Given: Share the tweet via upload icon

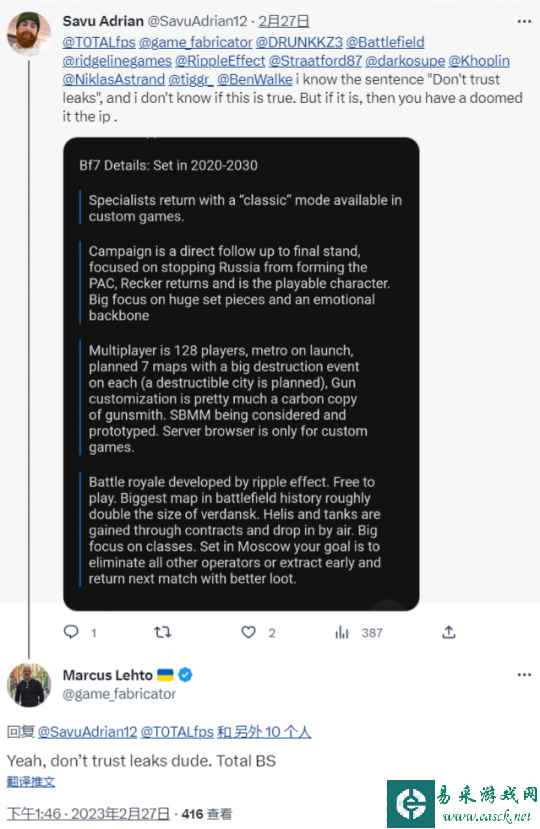Looking at the screenshot, I should (449, 632).
